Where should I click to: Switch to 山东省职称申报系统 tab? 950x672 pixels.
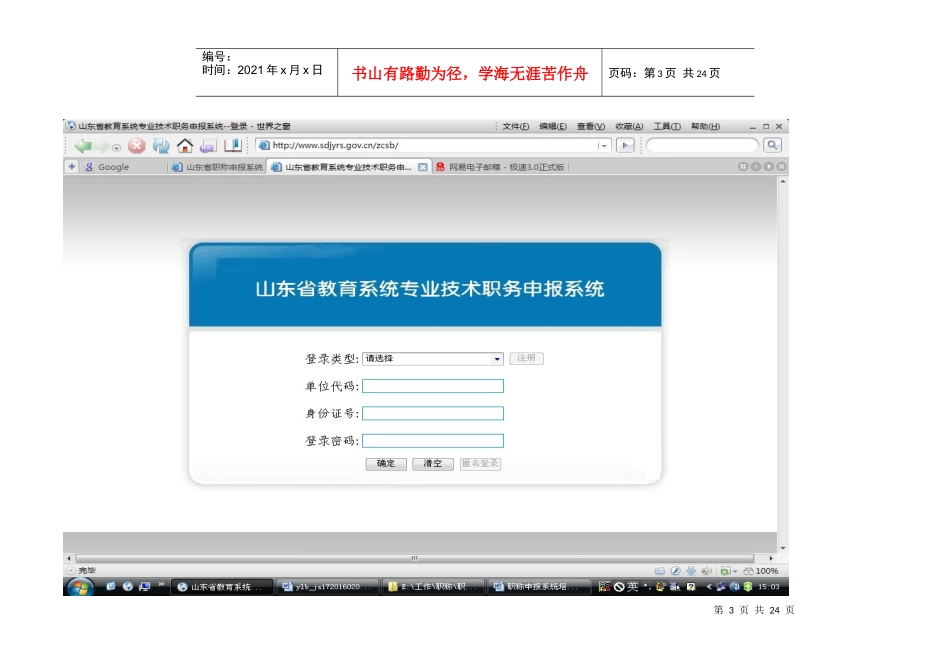coord(218,167)
